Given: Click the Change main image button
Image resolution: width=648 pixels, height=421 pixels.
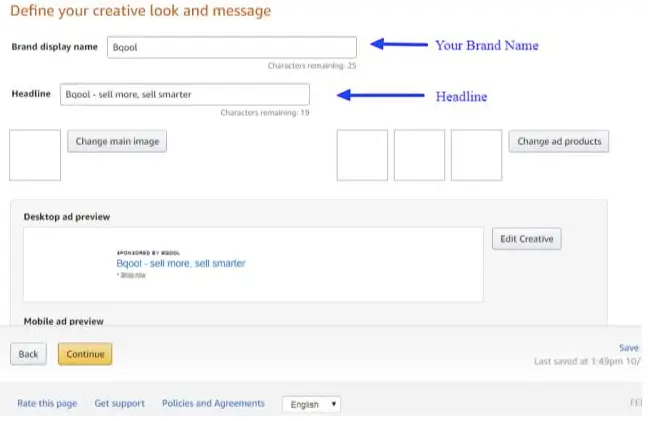Looking at the screenshot, I should pos(117,141).
